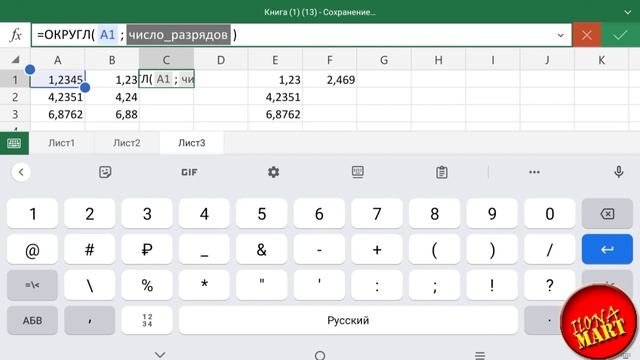Tap the opening parenthesis key

435,249
